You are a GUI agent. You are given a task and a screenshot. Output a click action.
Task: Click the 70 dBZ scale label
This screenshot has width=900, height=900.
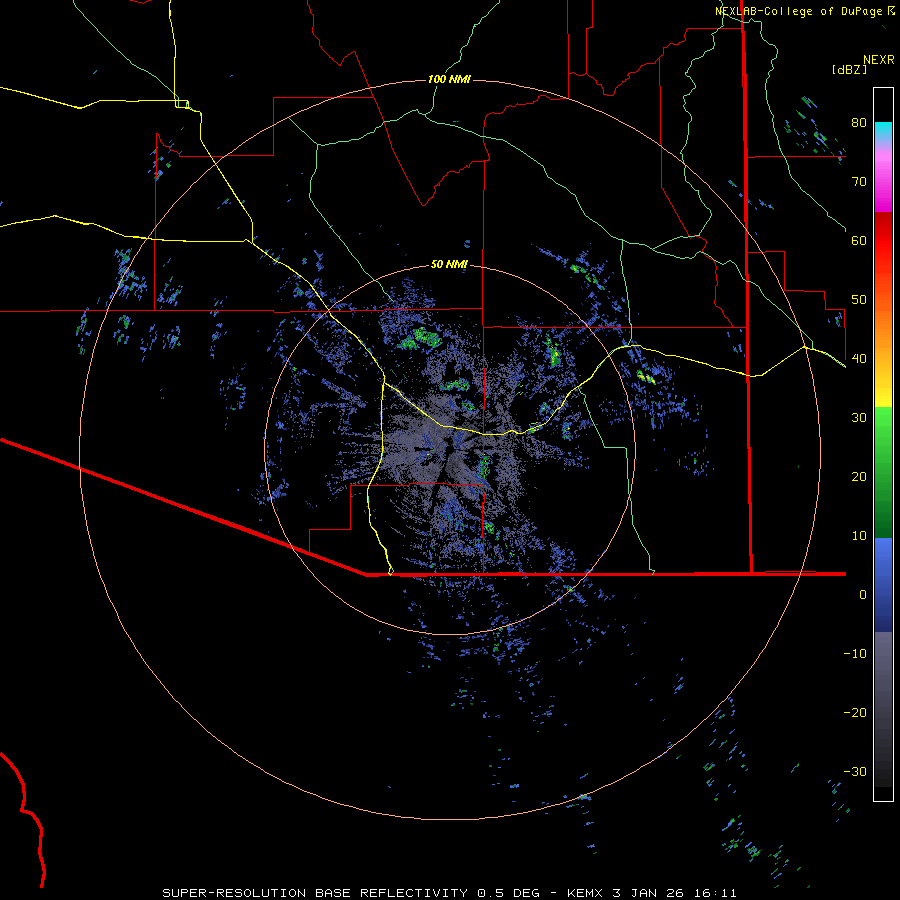pos(859,182)
